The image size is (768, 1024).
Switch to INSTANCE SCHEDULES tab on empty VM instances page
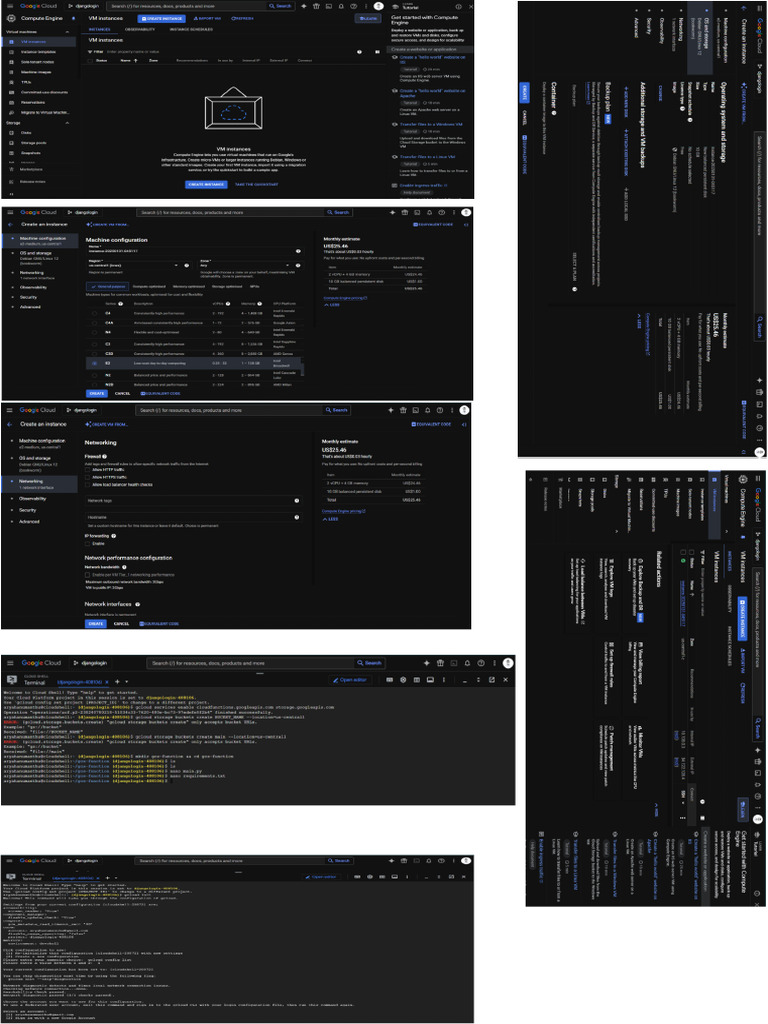pyautogui.click(x=191, y=29)
